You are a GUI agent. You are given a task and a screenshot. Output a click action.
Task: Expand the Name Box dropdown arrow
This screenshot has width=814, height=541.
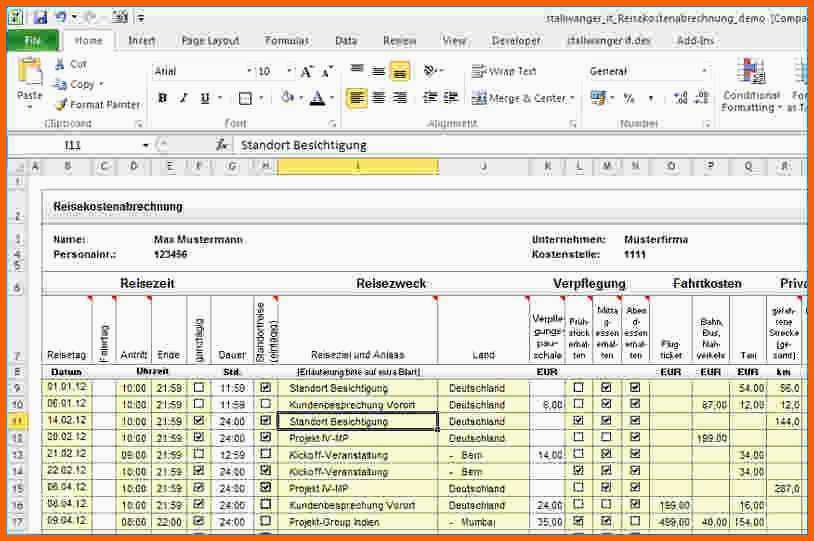point(145,145)
